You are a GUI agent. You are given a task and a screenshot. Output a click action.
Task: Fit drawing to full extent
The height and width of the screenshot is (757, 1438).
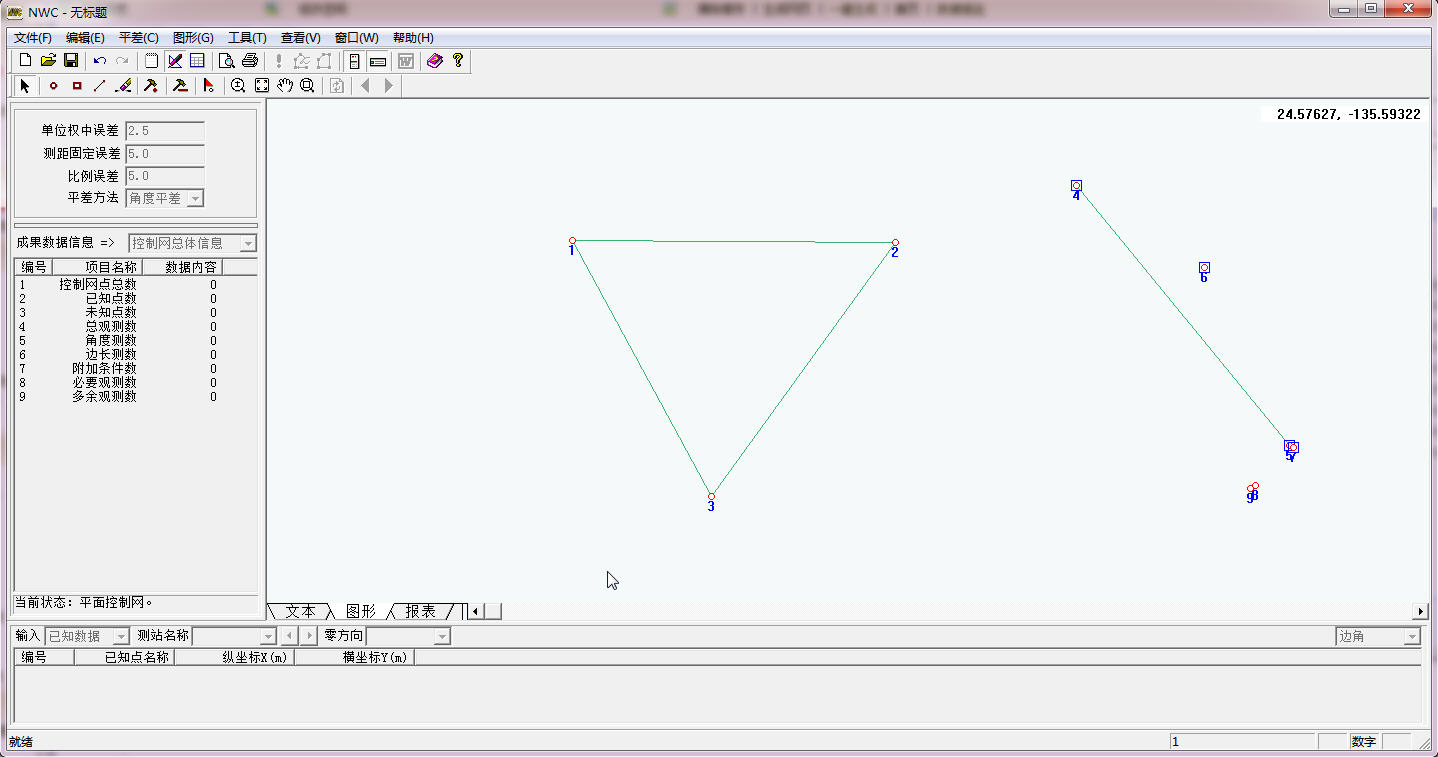[261, 86]
